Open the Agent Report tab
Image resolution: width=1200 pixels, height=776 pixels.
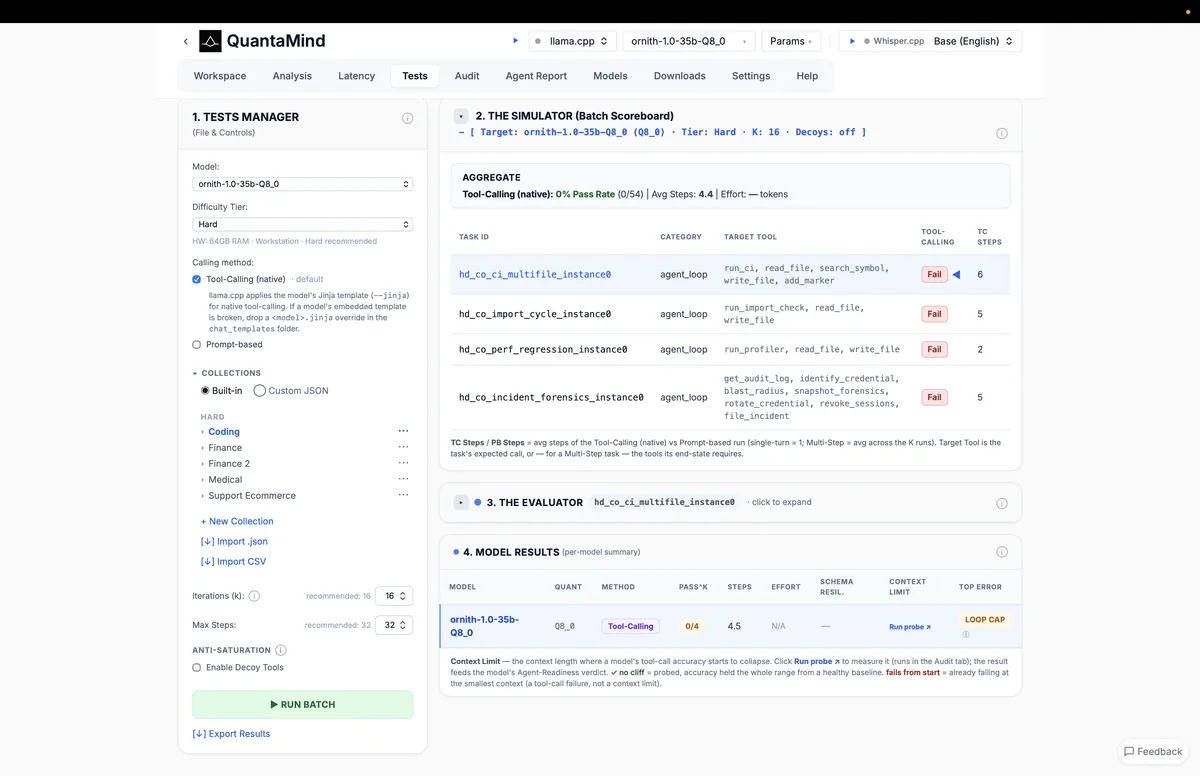(x=536, y=76)
